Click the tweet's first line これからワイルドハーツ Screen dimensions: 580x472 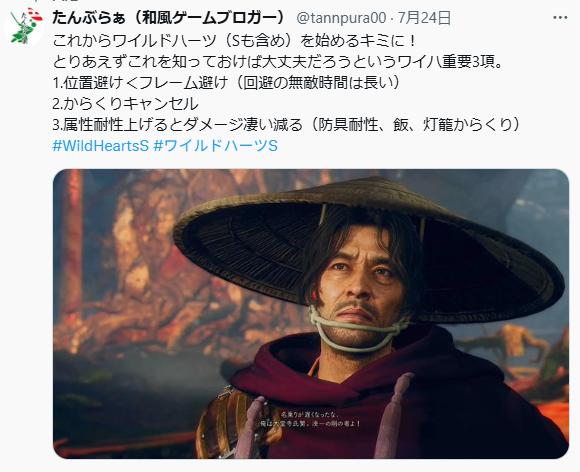click(235, 41)
